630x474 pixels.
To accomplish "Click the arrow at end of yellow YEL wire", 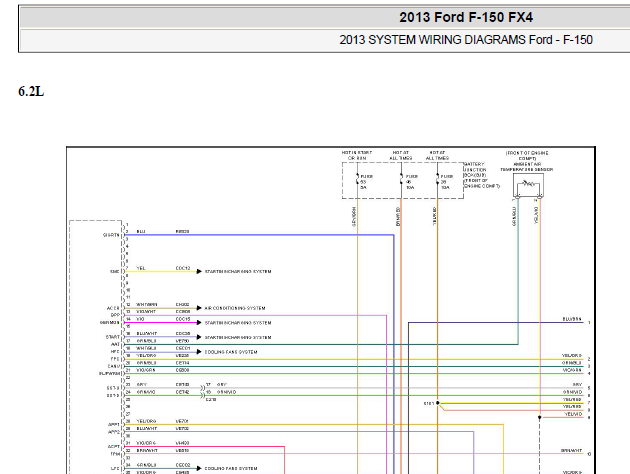I will tap(199, 272).
